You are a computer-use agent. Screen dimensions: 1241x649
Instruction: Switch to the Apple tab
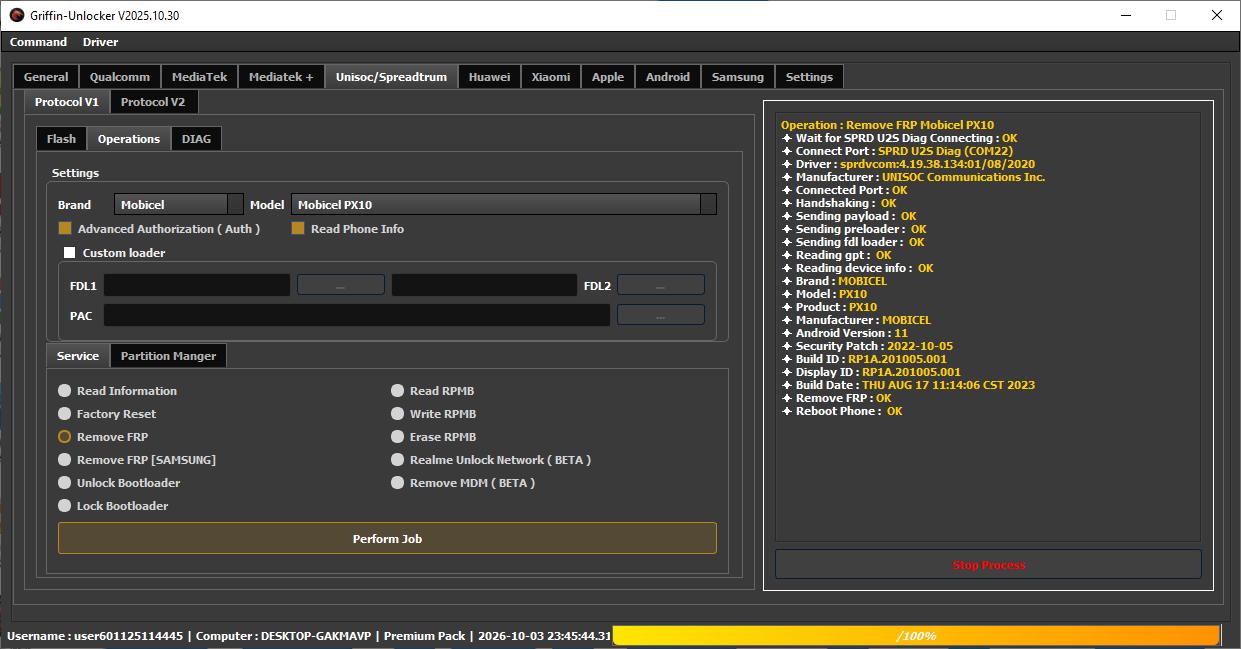607,77
